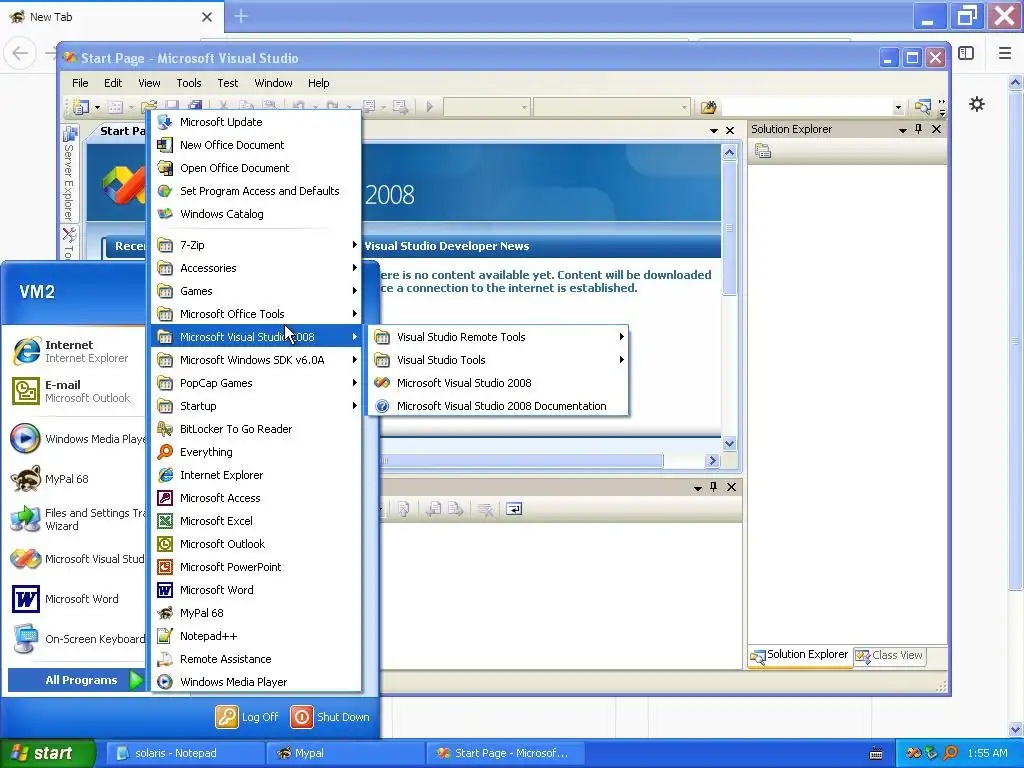Click the browser settings gear icon
Image resolution: width=1024 pixels, height=768 pixels.
pos(977,104)
